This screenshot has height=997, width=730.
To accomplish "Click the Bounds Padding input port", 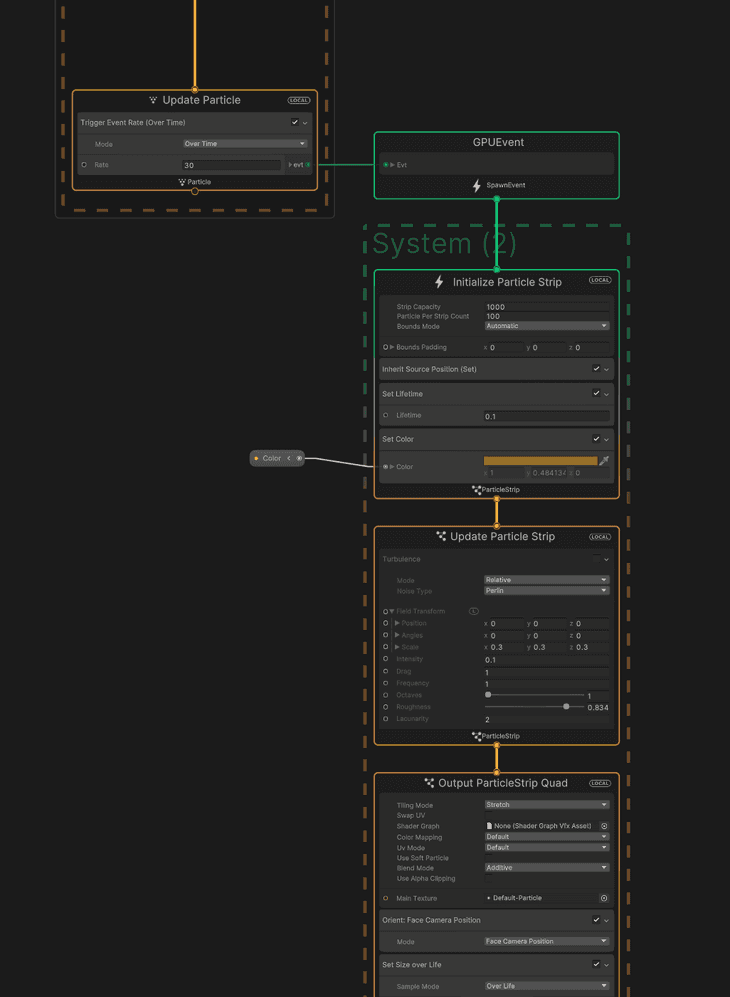I will click(385, 347).
